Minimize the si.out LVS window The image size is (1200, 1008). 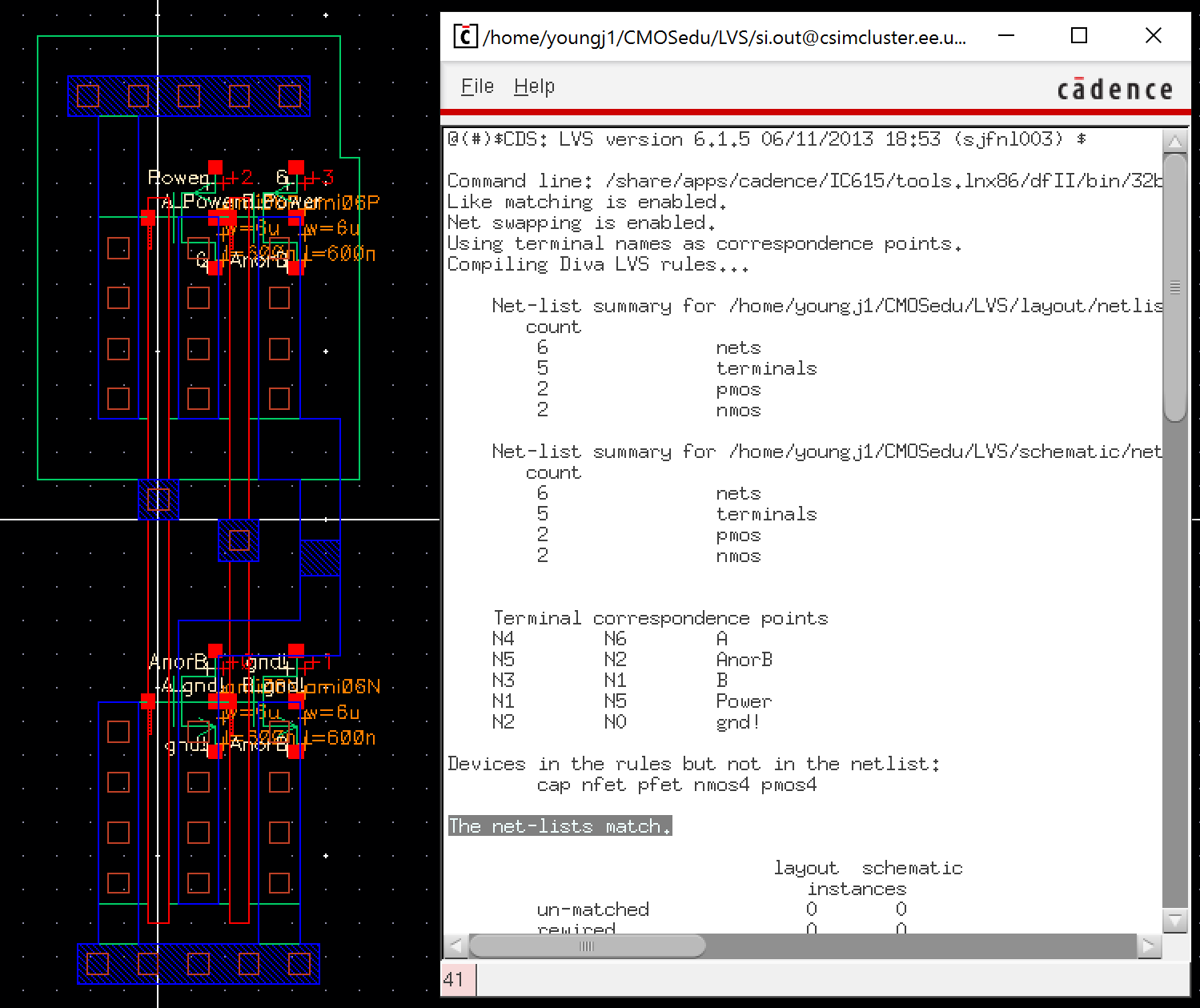(x=1005, y=36)
